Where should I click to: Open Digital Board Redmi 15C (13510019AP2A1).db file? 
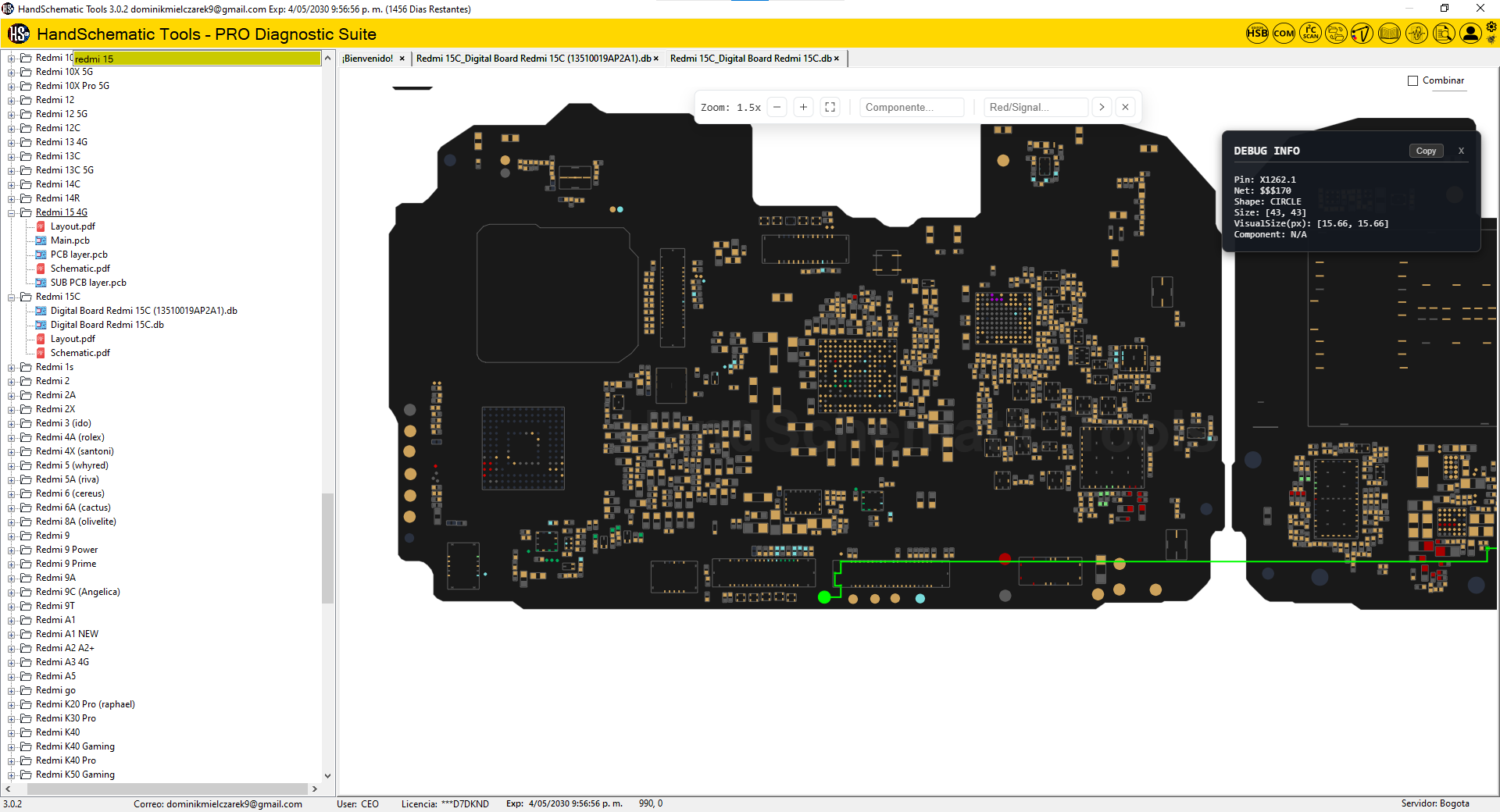coord(144,311)
